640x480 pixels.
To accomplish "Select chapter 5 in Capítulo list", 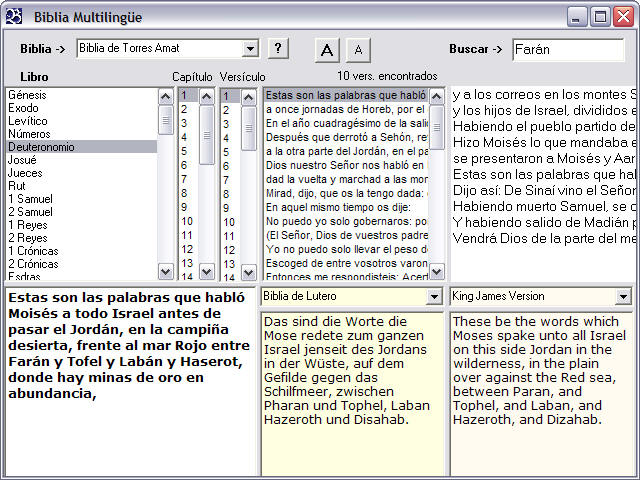I will [189, 151].
